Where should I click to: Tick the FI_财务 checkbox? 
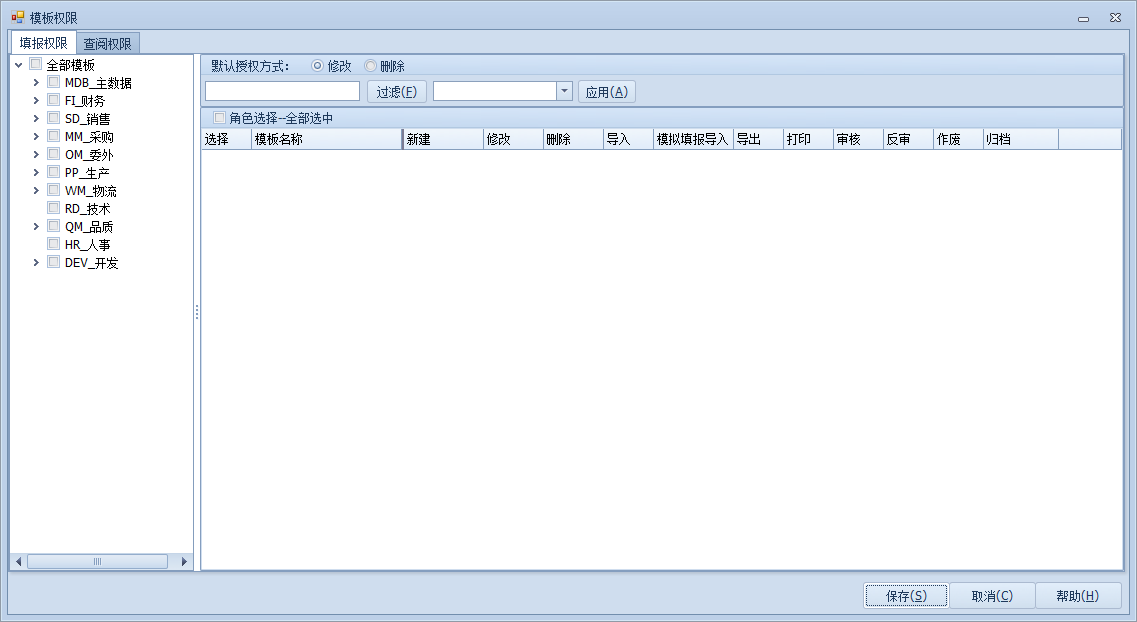click(x=54, y=101)
